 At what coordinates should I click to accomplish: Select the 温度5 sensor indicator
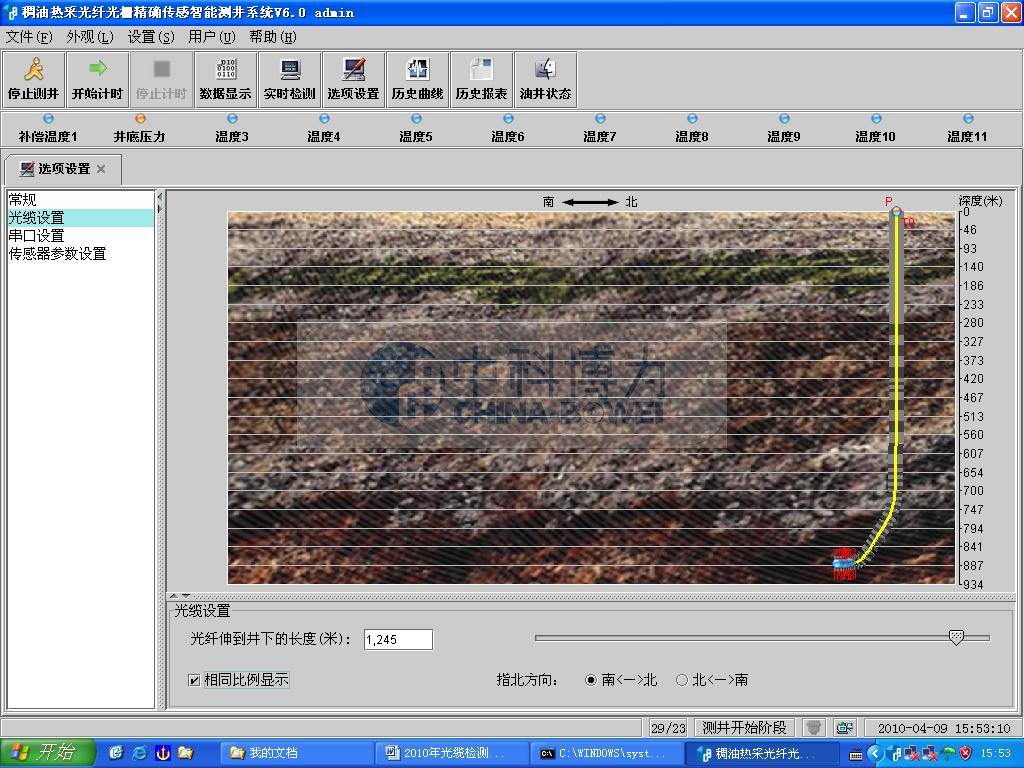416,129
